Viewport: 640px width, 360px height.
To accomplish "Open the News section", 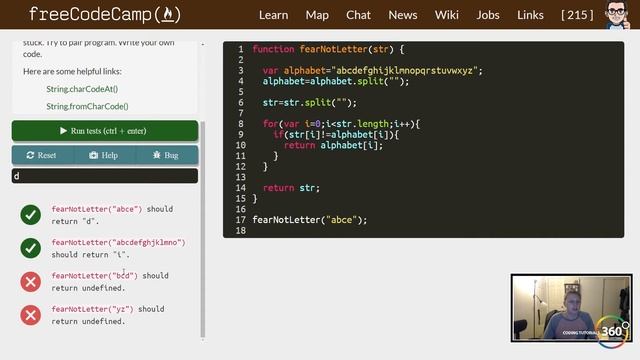I will coord(403,15).
